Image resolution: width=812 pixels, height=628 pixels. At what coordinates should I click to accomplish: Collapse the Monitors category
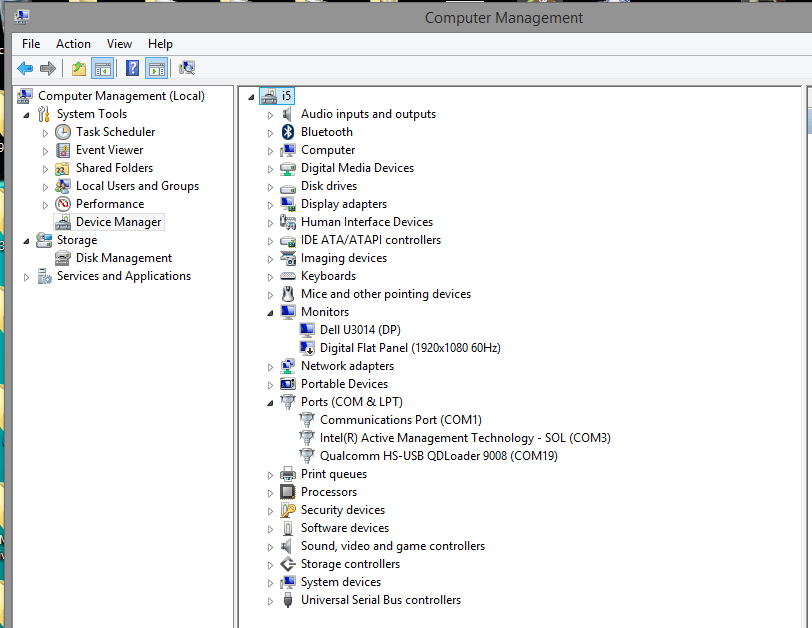click(x=270, y=312)
